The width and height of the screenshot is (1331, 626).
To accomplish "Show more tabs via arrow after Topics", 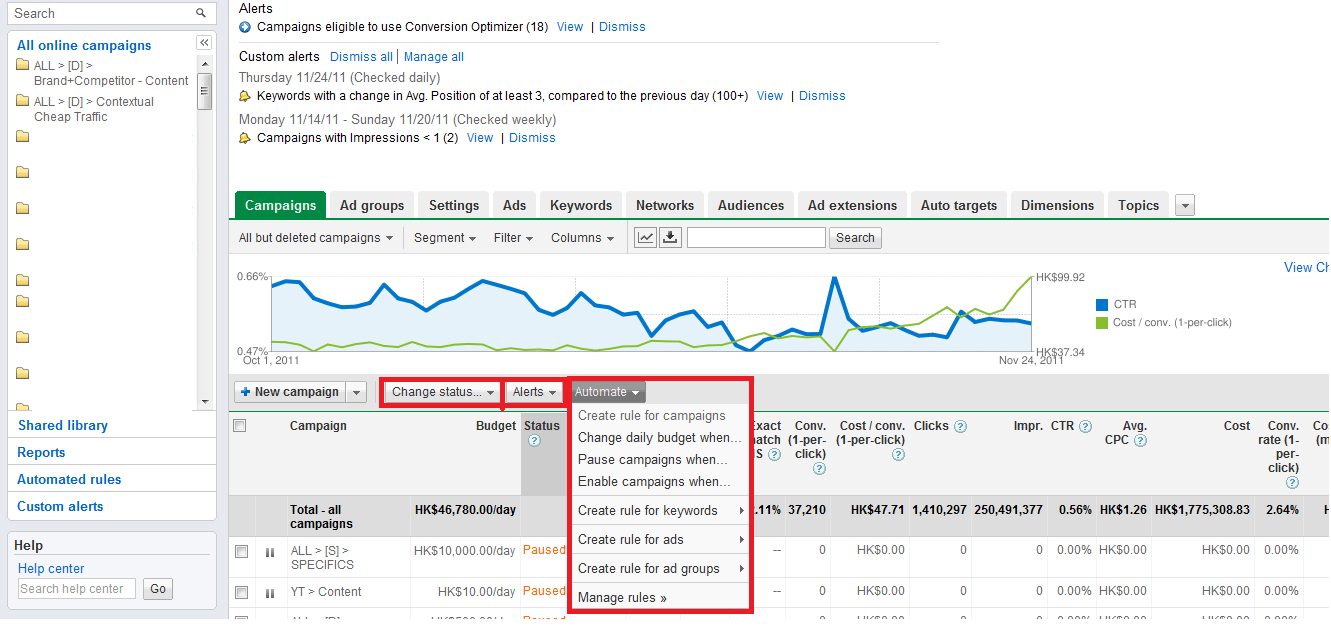I will (1184, 205).
